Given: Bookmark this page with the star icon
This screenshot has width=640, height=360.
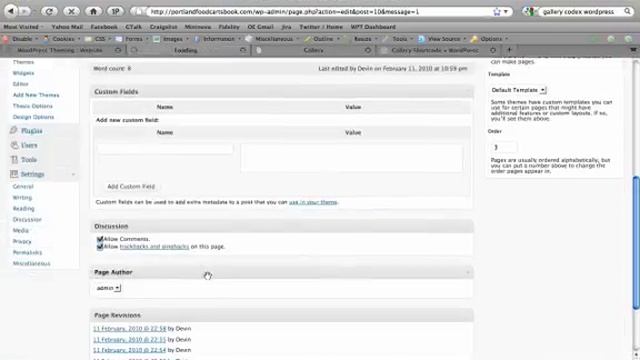Looking at the screenshot, I should (496, 12).
